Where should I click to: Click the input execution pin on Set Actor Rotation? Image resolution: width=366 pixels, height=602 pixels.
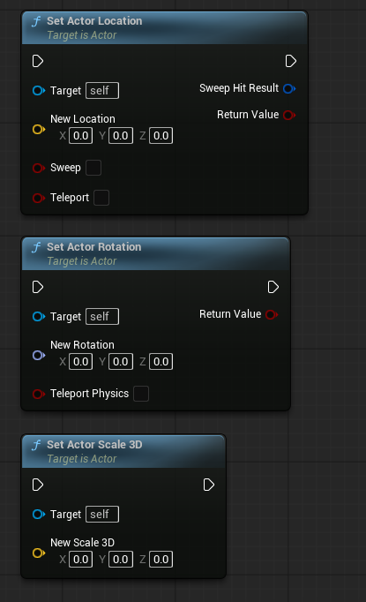(38, 287)
